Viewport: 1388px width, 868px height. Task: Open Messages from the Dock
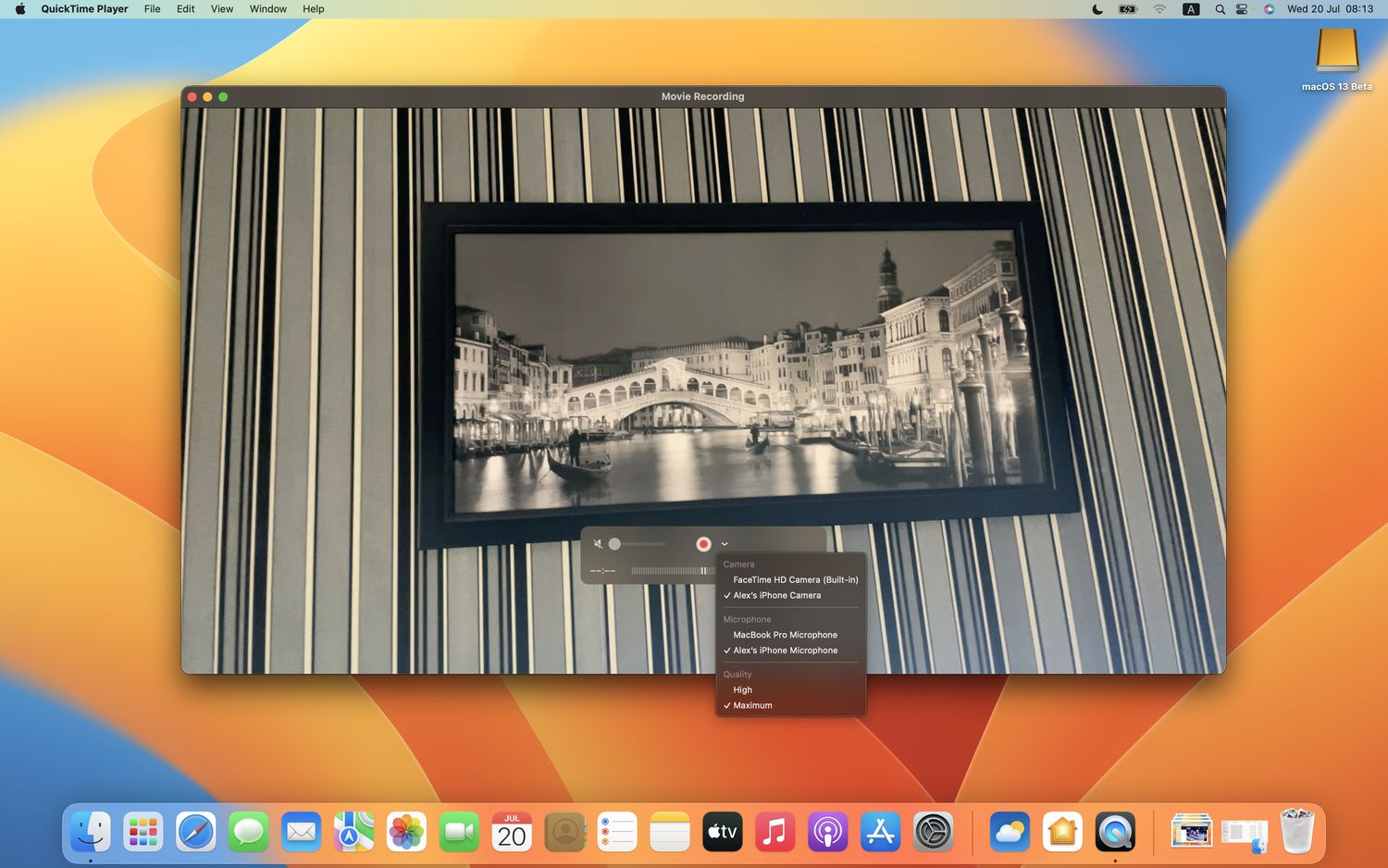(x=249, y=832)
